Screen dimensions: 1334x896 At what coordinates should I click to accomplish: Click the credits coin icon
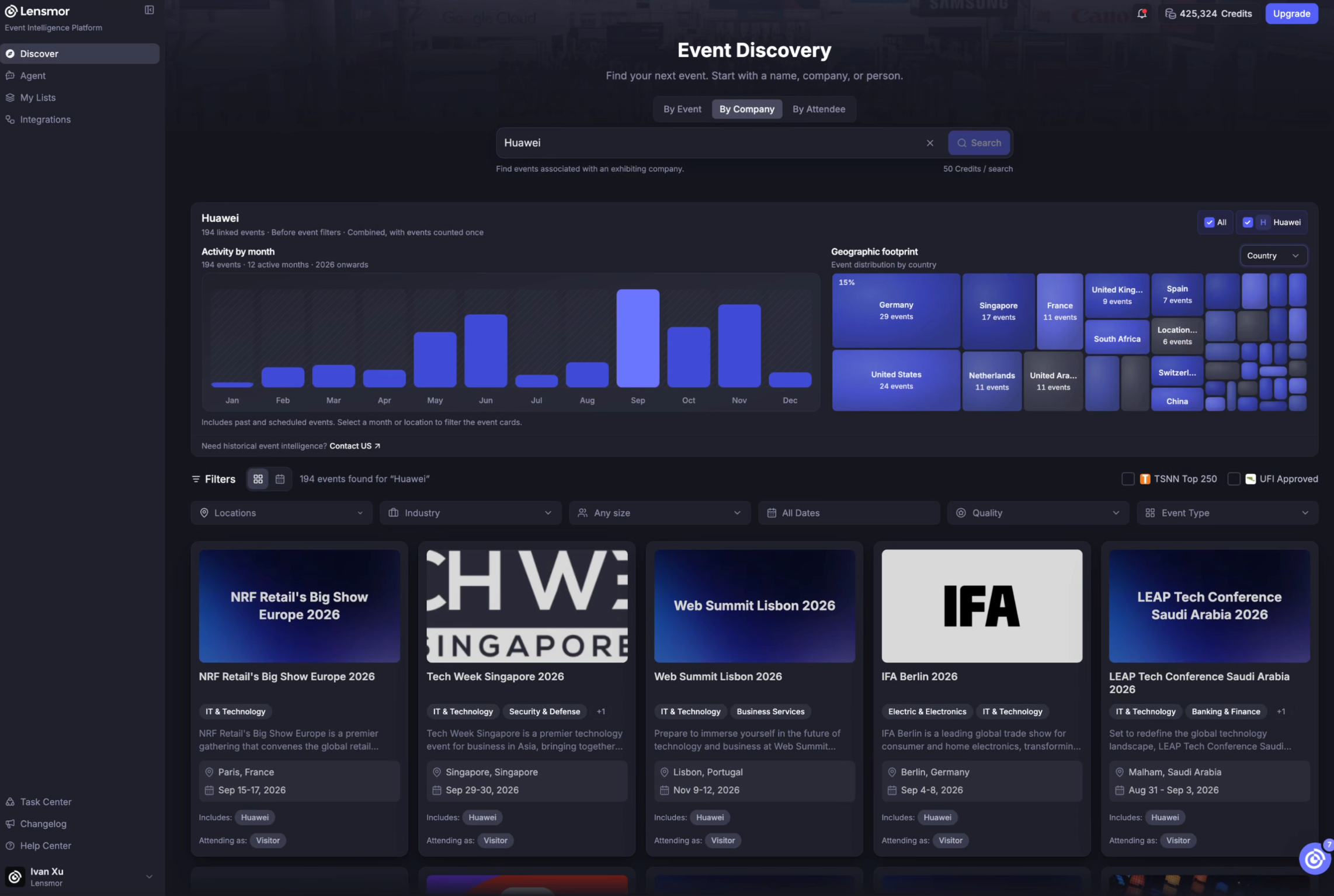pos(1170,13)
